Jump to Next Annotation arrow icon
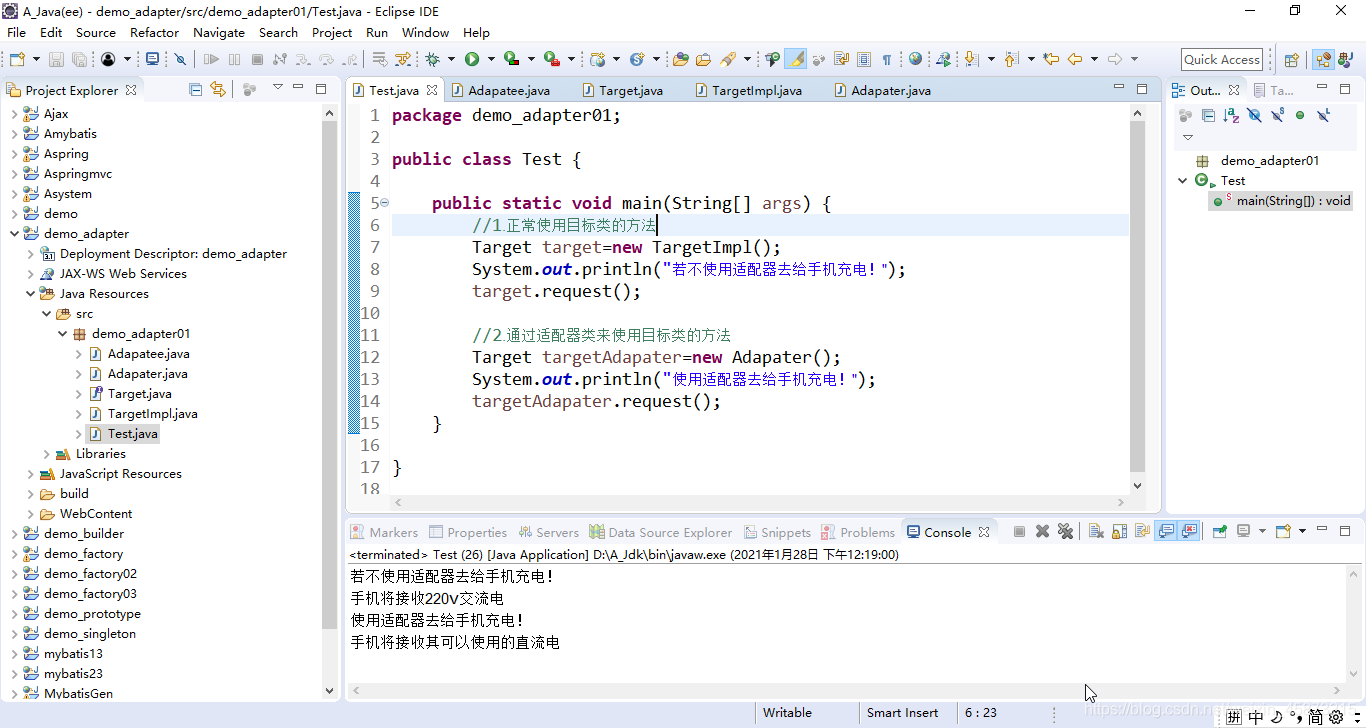 click(x=971, y=59)
